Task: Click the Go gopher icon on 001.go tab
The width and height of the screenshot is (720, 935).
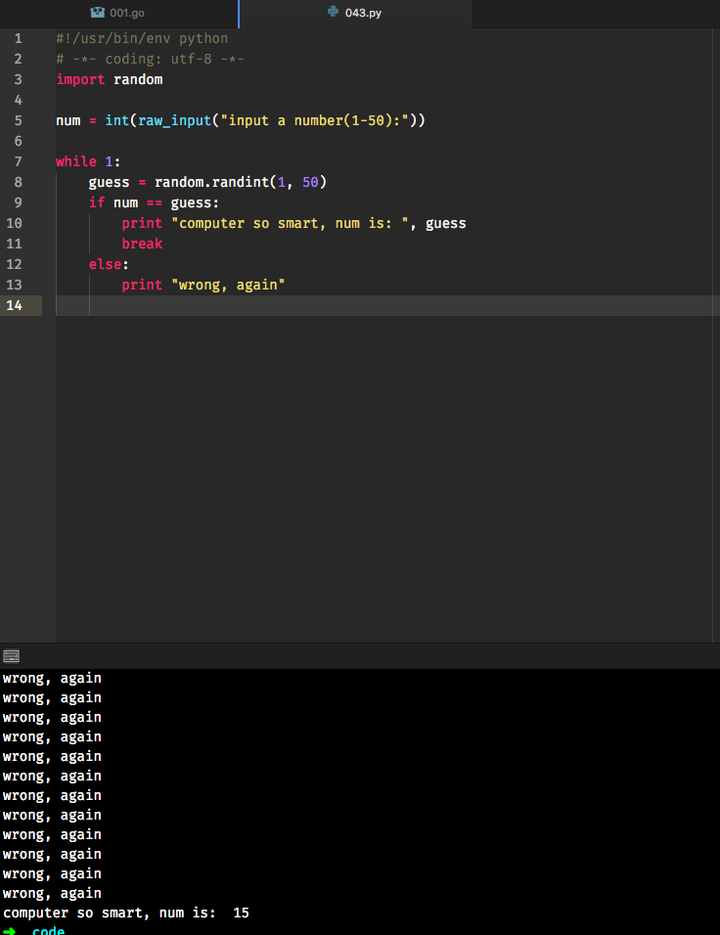Action: 97,13
